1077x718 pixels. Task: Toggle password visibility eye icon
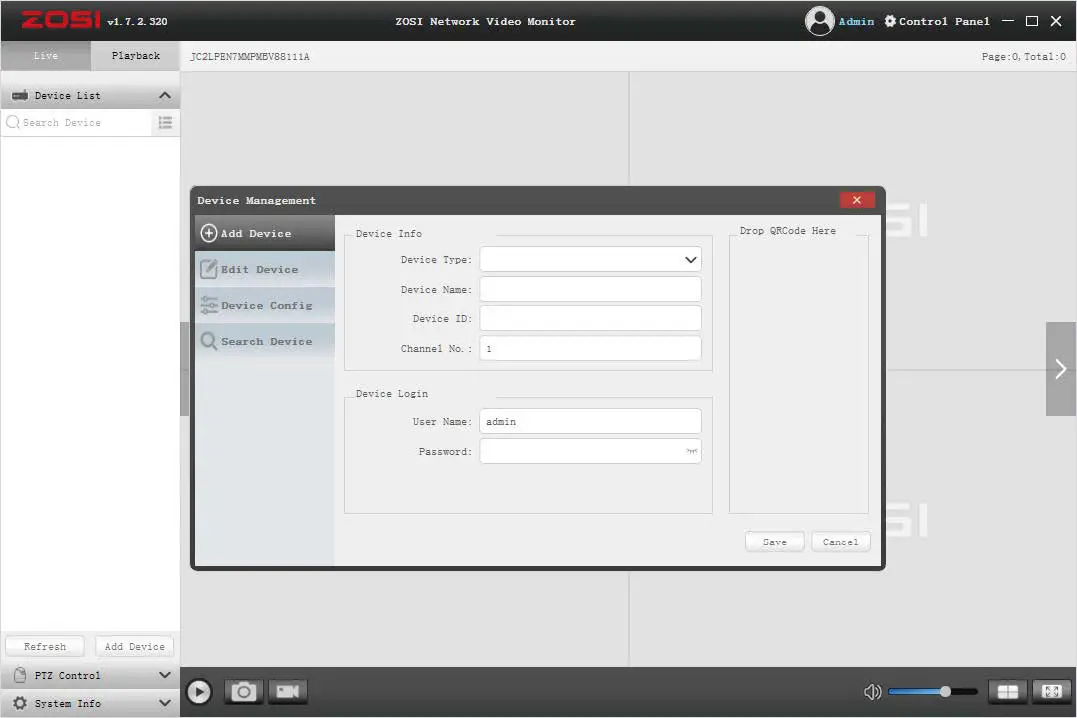(x=691, y=451)
